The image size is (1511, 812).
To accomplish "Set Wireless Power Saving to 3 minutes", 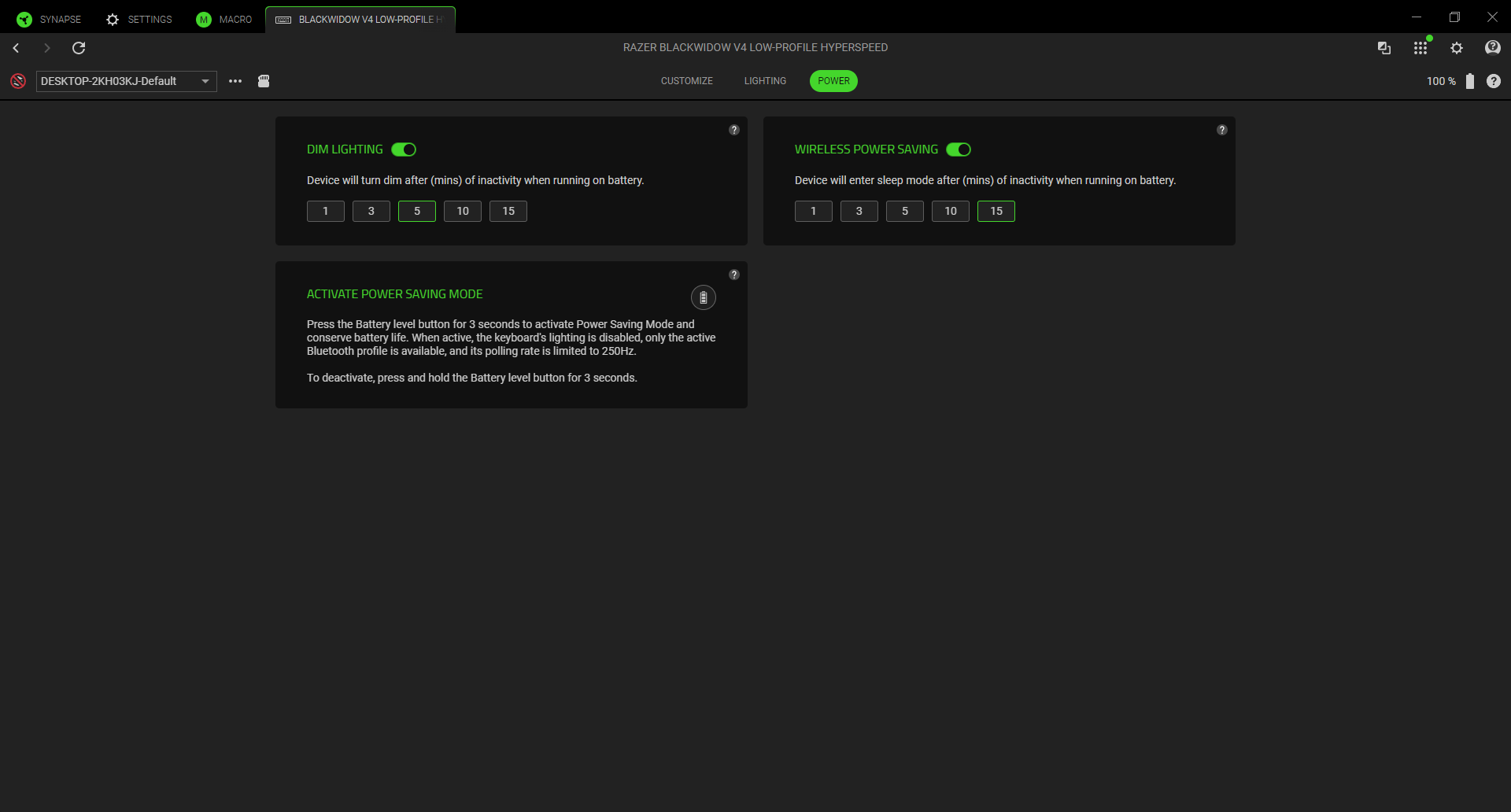I will (859, 211).
